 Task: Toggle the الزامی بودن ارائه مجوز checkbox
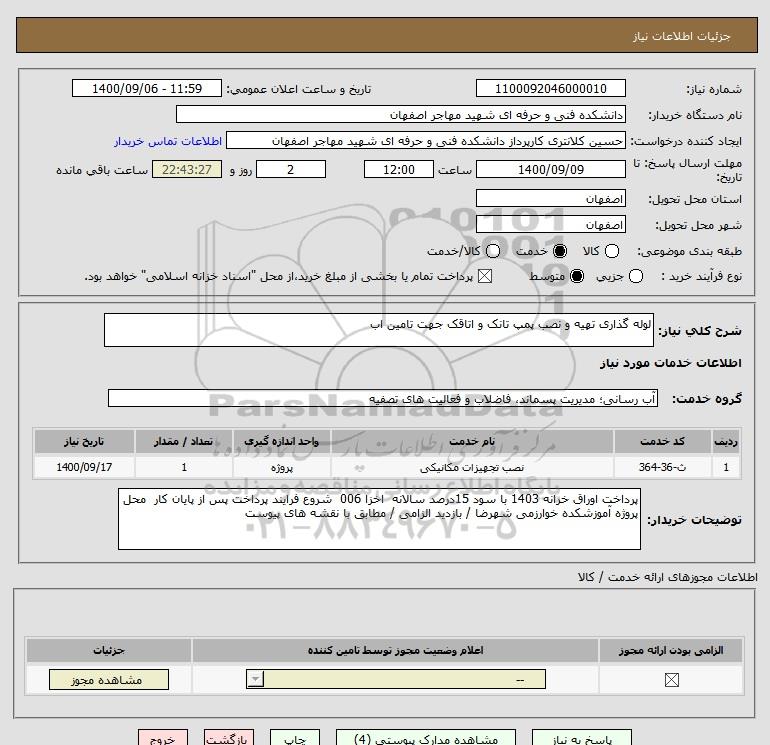[671, 680]
